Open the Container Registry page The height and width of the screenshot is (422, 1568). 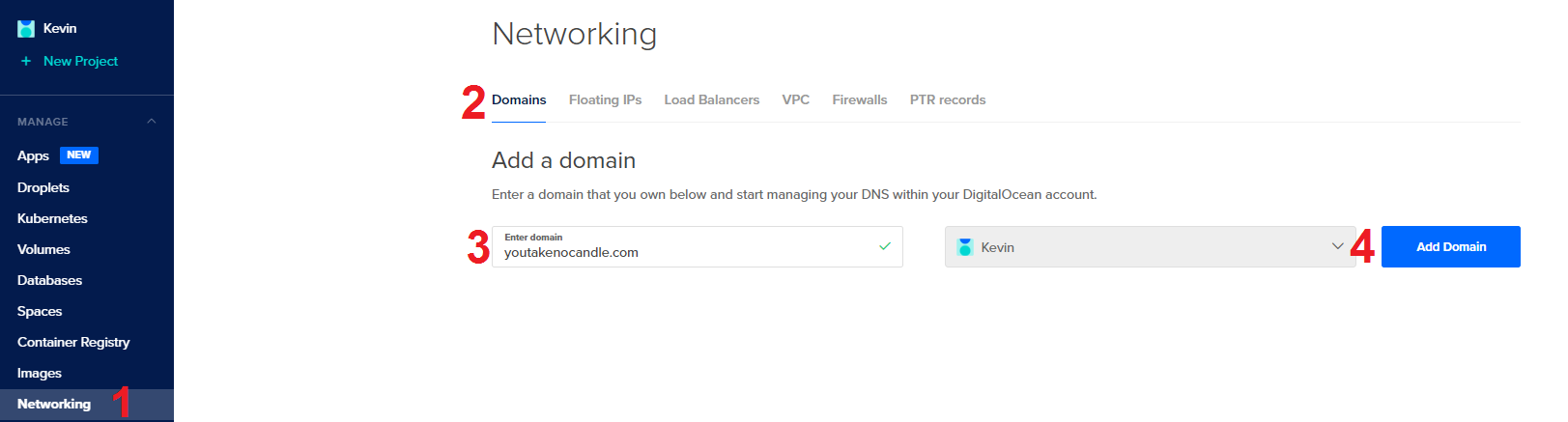click(73, 342)
